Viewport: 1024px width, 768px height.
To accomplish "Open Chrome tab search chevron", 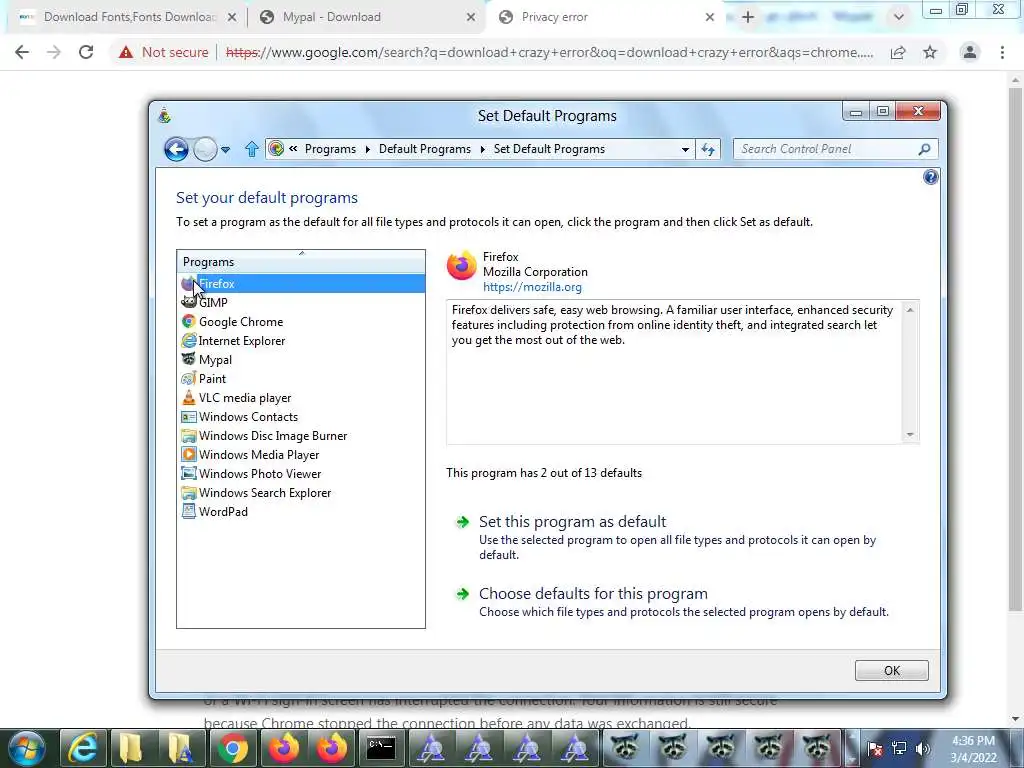I will click(899, 17).
